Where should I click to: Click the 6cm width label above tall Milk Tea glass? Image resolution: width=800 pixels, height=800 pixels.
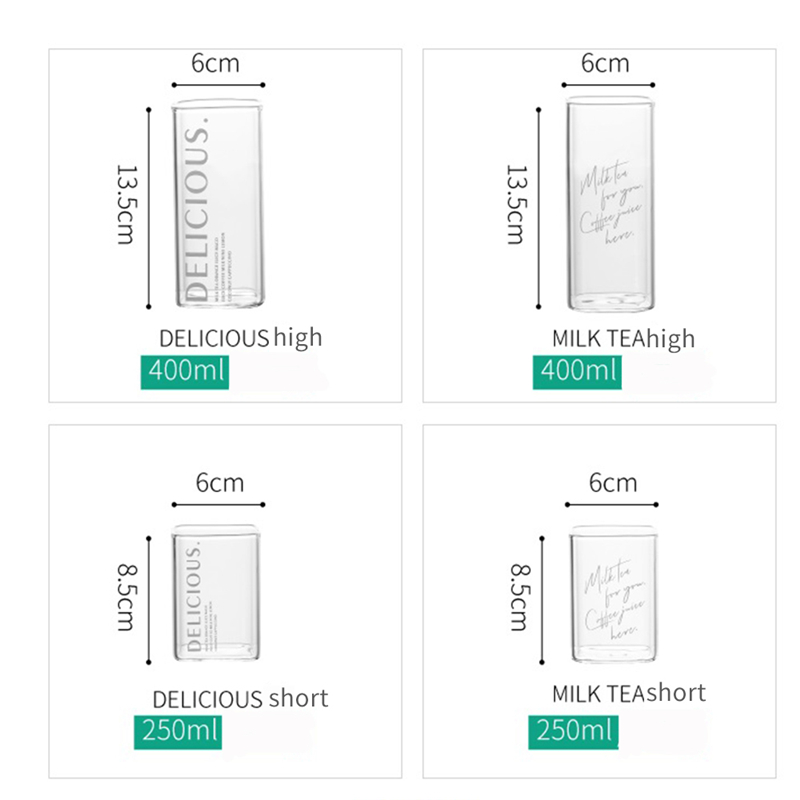click(606, 64)
